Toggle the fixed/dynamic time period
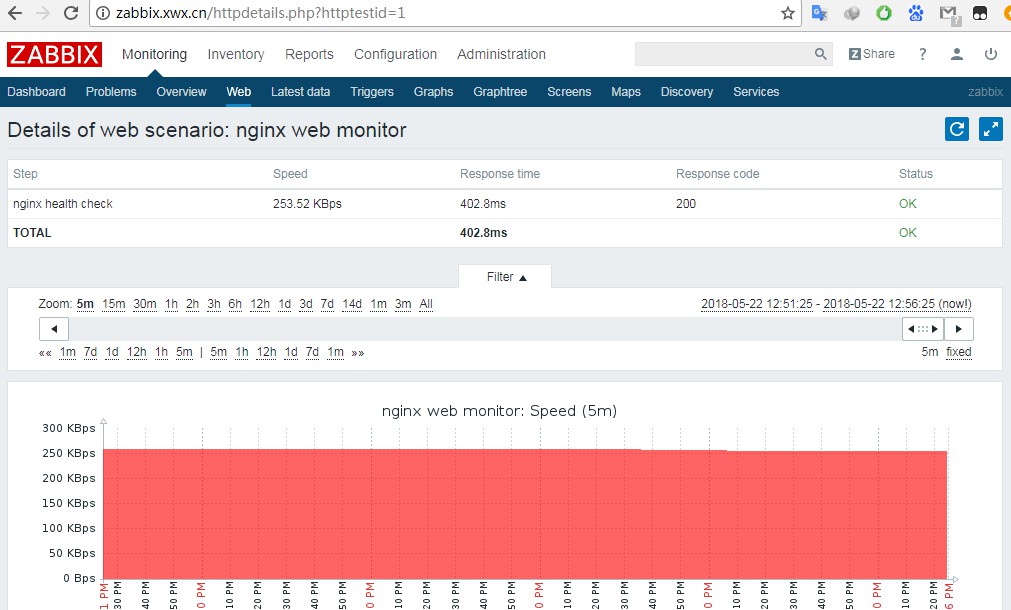This screenshot has height=610, width=1011. click(x=958, y=352)
